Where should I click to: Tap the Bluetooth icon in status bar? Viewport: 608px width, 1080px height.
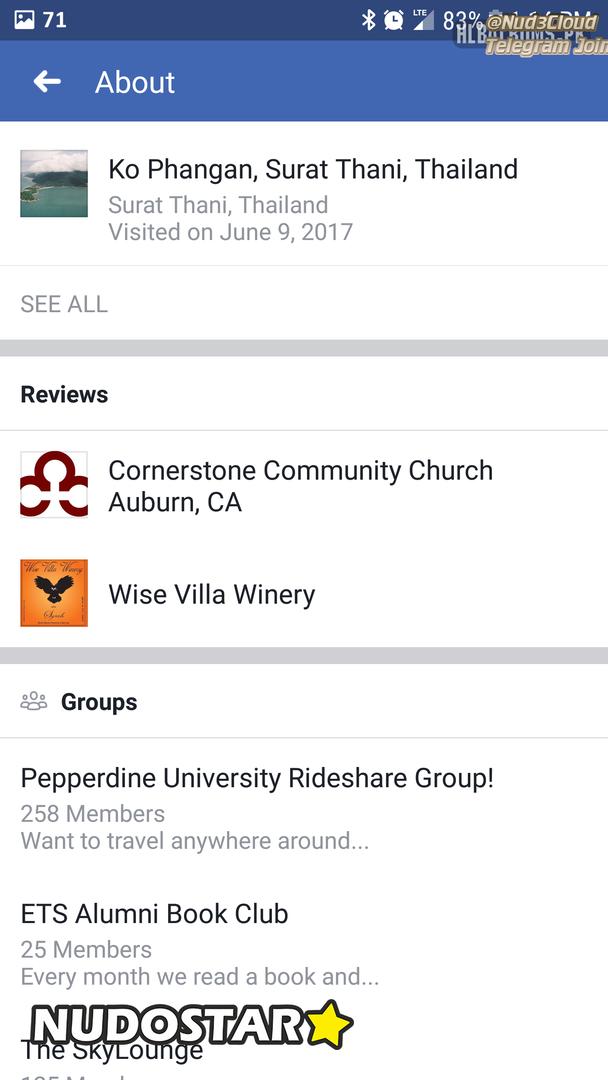(368, 19)
